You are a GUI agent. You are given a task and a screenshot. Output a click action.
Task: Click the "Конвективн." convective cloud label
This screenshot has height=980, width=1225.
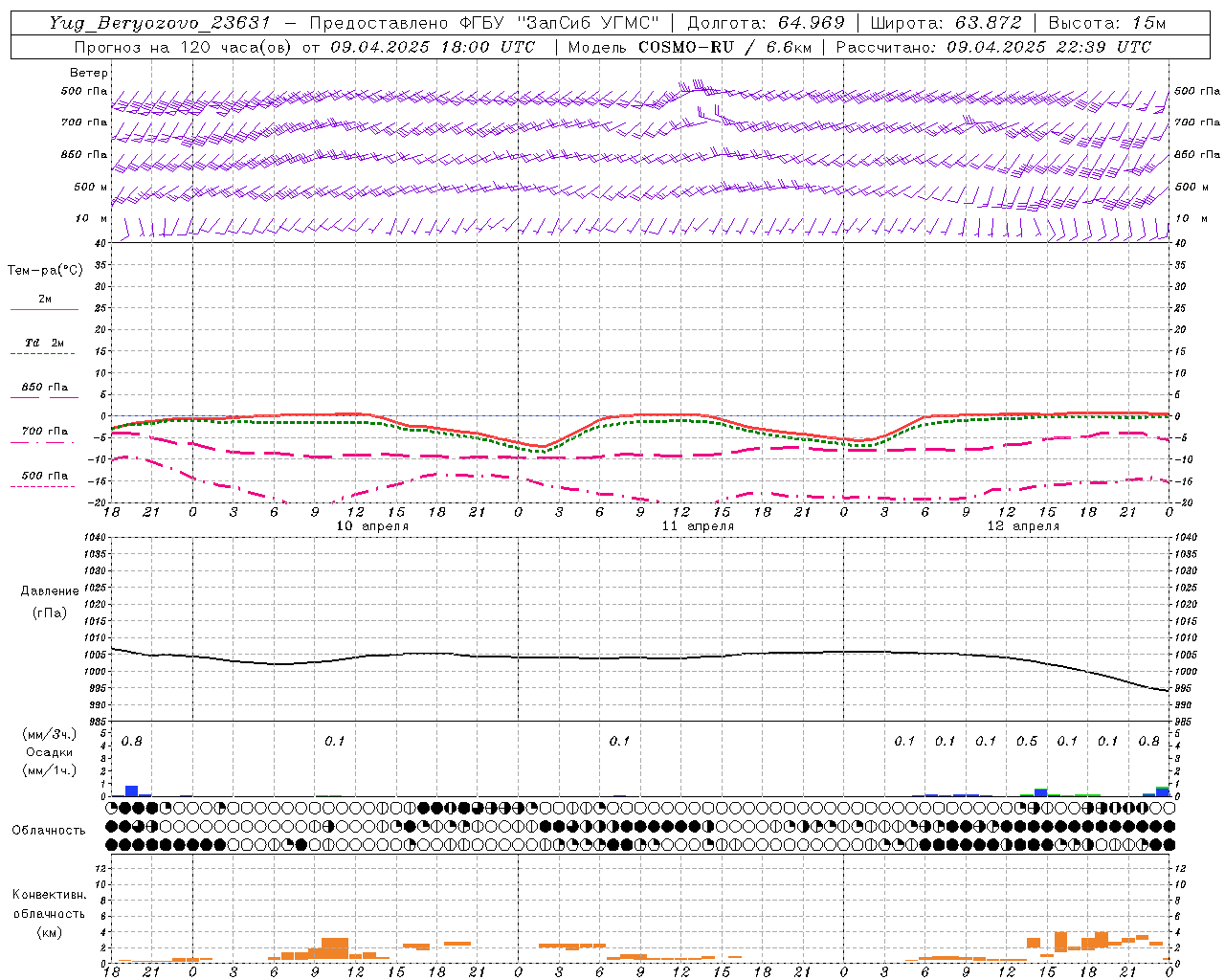(x=49, y=895)
